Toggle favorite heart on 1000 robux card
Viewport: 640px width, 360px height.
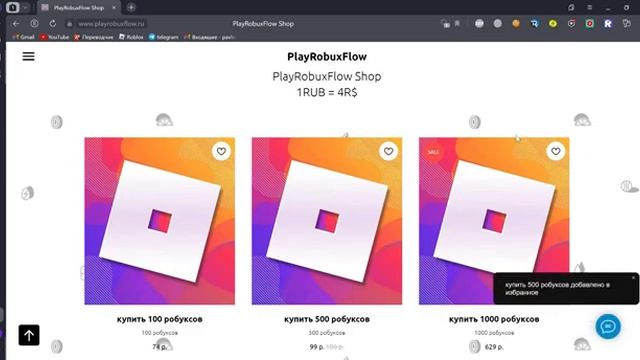coord(556,151)
